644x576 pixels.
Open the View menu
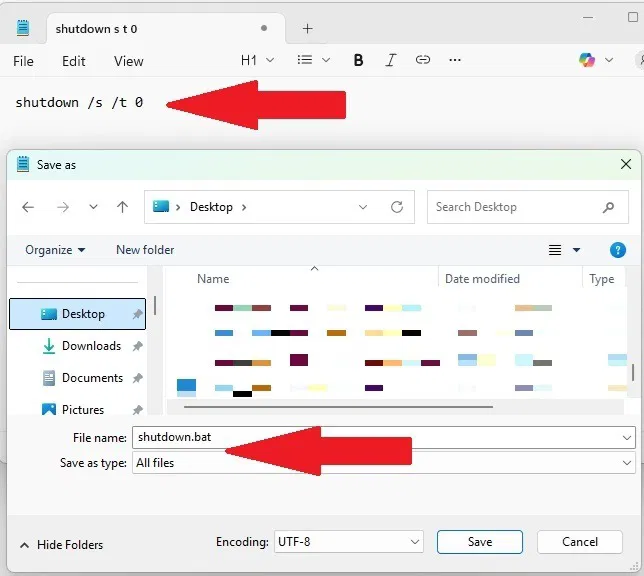click(129, 61)
